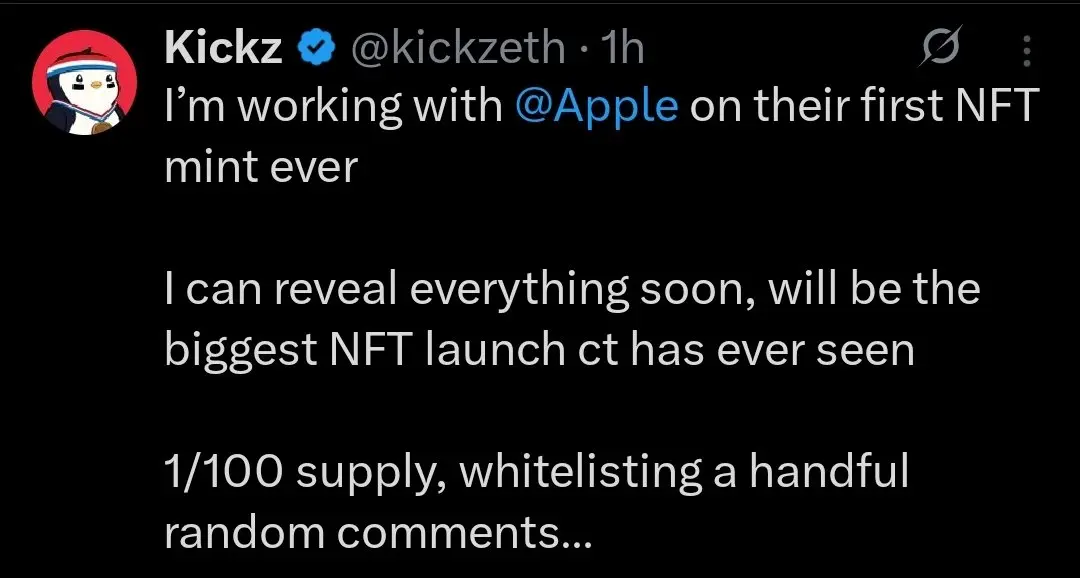Click the line "mint ever"

pyautogui.click(x=260, y=166)
